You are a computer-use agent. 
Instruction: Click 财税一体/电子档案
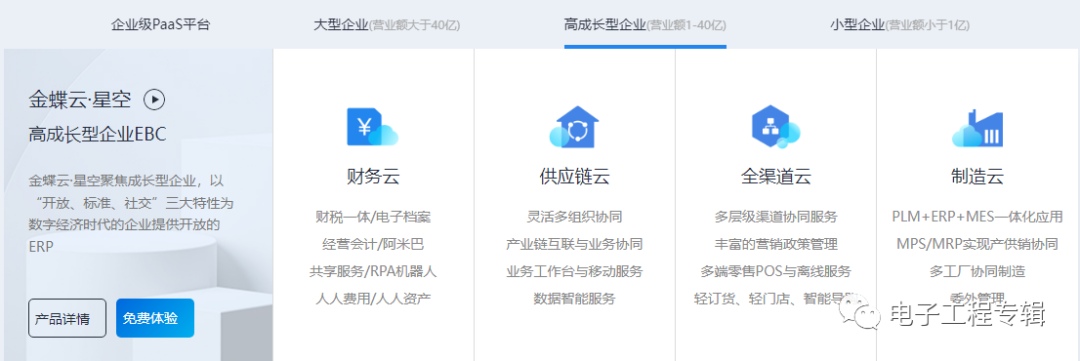(x=373, y=217)
